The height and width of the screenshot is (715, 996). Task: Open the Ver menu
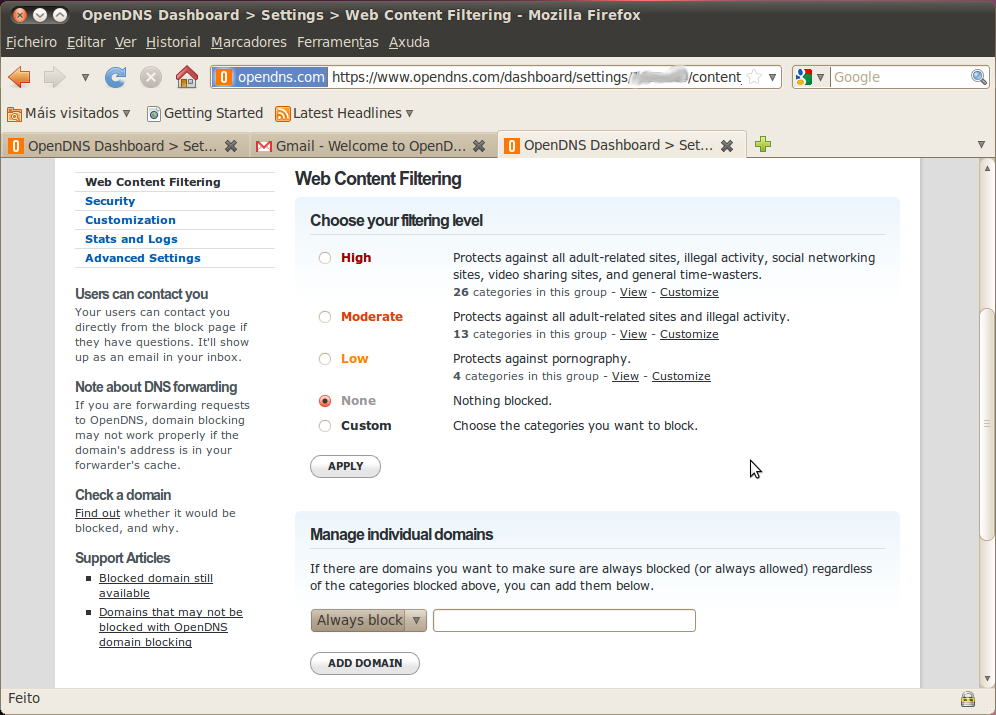click(x=125, y=42)
